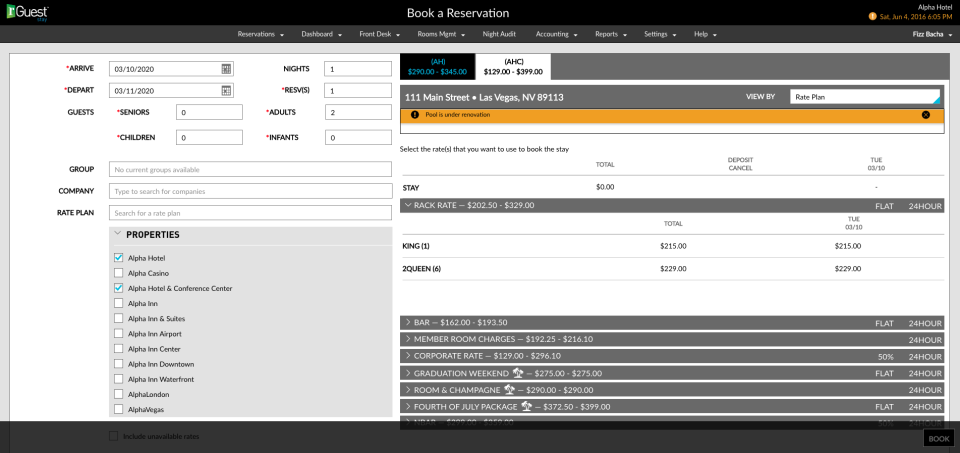Check the Alpha Inn & Suites property
960x453 pixels.
click(x=119, y=319)
